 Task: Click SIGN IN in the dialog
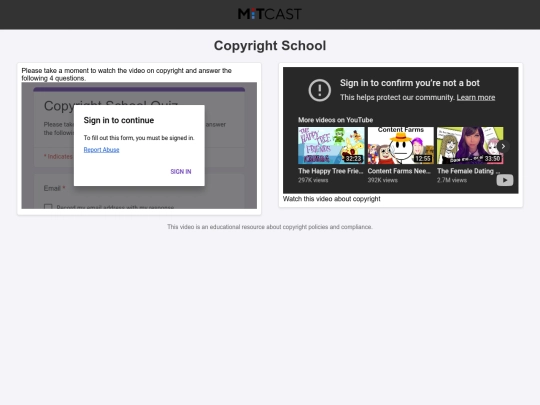pos(181,172)
